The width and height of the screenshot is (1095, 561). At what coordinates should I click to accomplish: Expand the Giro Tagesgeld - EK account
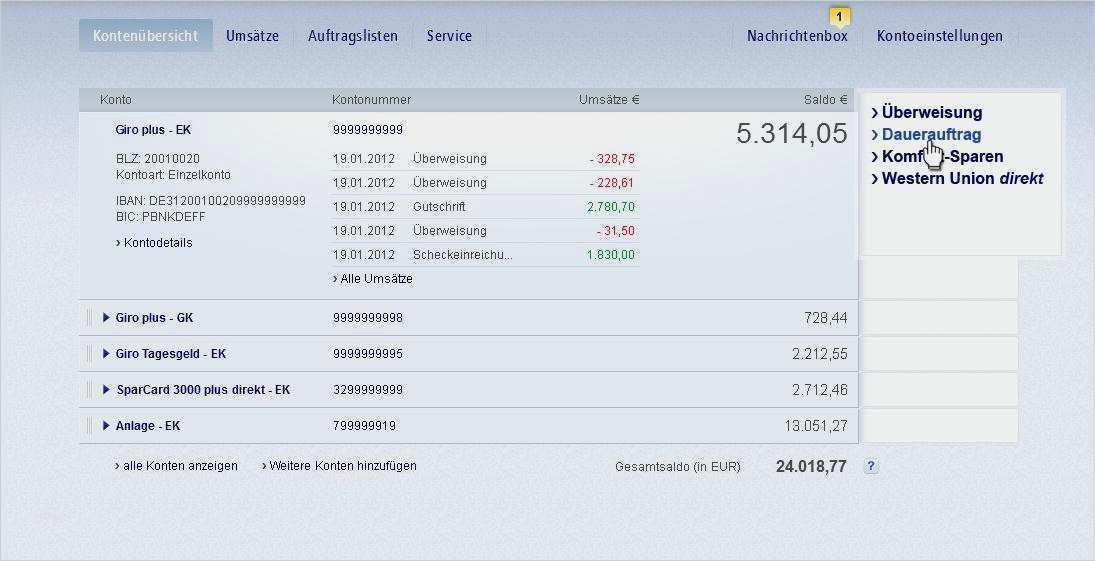click(107, 354)
